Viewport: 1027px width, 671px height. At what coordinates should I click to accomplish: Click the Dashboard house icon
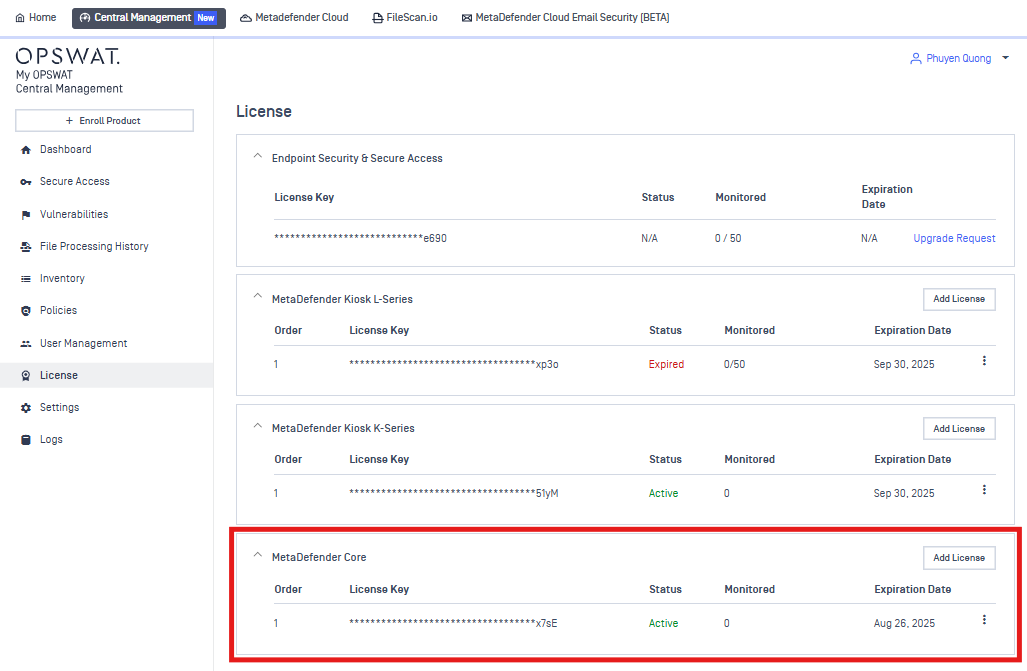(26, 150)
